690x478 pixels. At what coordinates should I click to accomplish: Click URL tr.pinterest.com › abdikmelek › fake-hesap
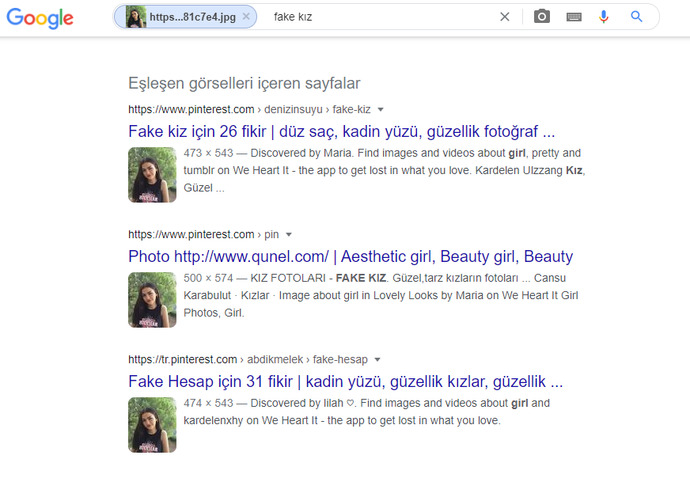(248, 359)
